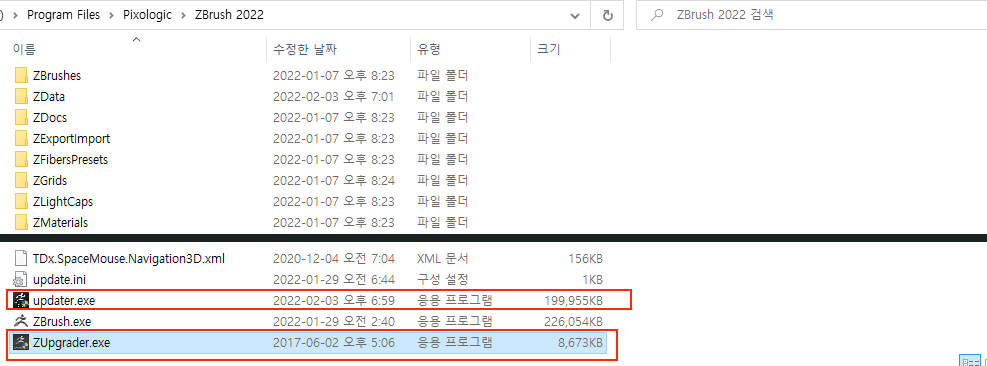Viewport: 987px width, 366px height.
Task: Expand the chevron after Pixologic
Action: click(x=184, y=16)
